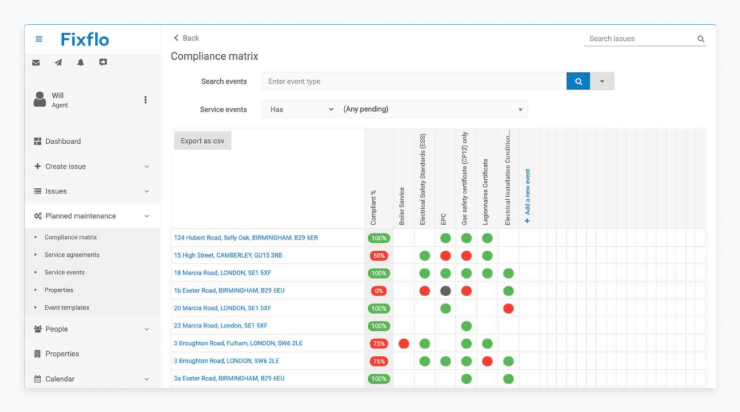Click the search issues magnifier icon
740x412 pixels.
700,39
